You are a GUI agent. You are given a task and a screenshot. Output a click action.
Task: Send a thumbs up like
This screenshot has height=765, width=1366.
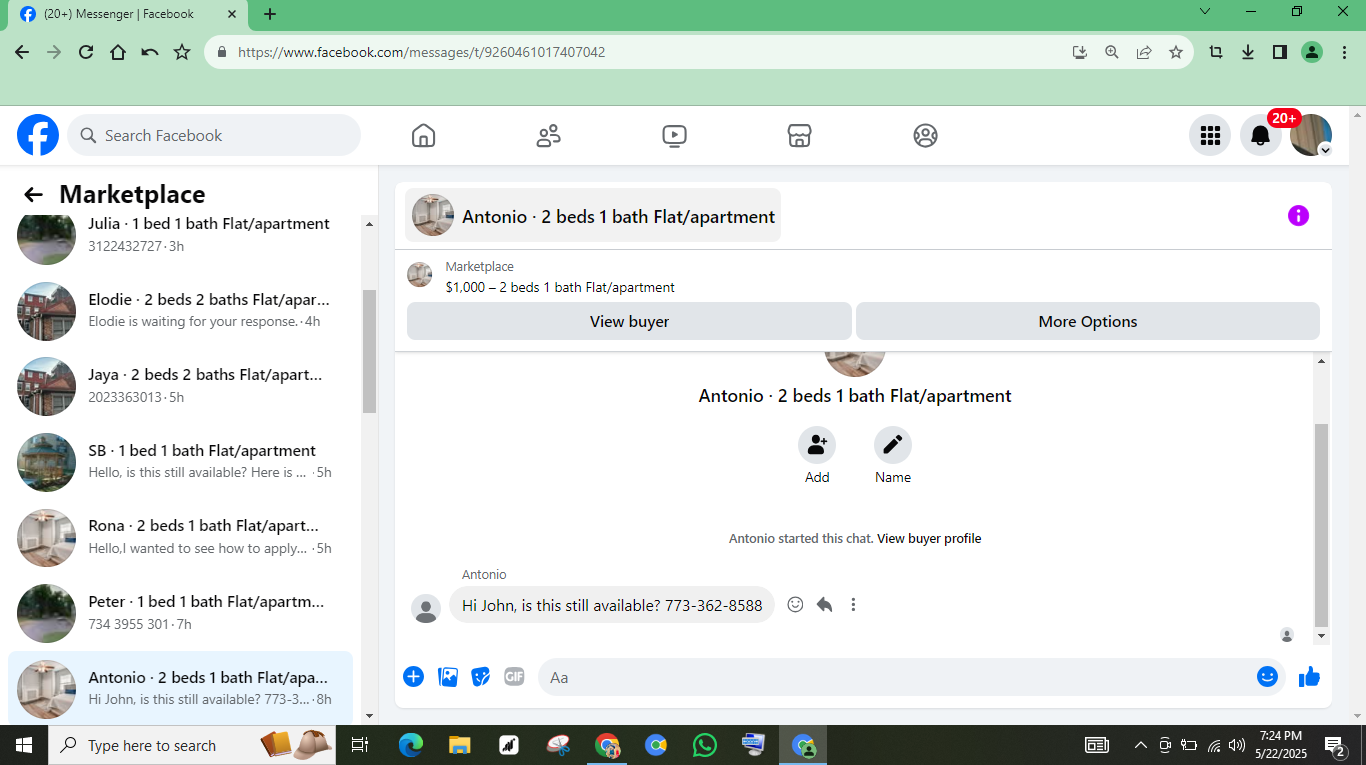pyautogui.click(x=1309, y=677)
